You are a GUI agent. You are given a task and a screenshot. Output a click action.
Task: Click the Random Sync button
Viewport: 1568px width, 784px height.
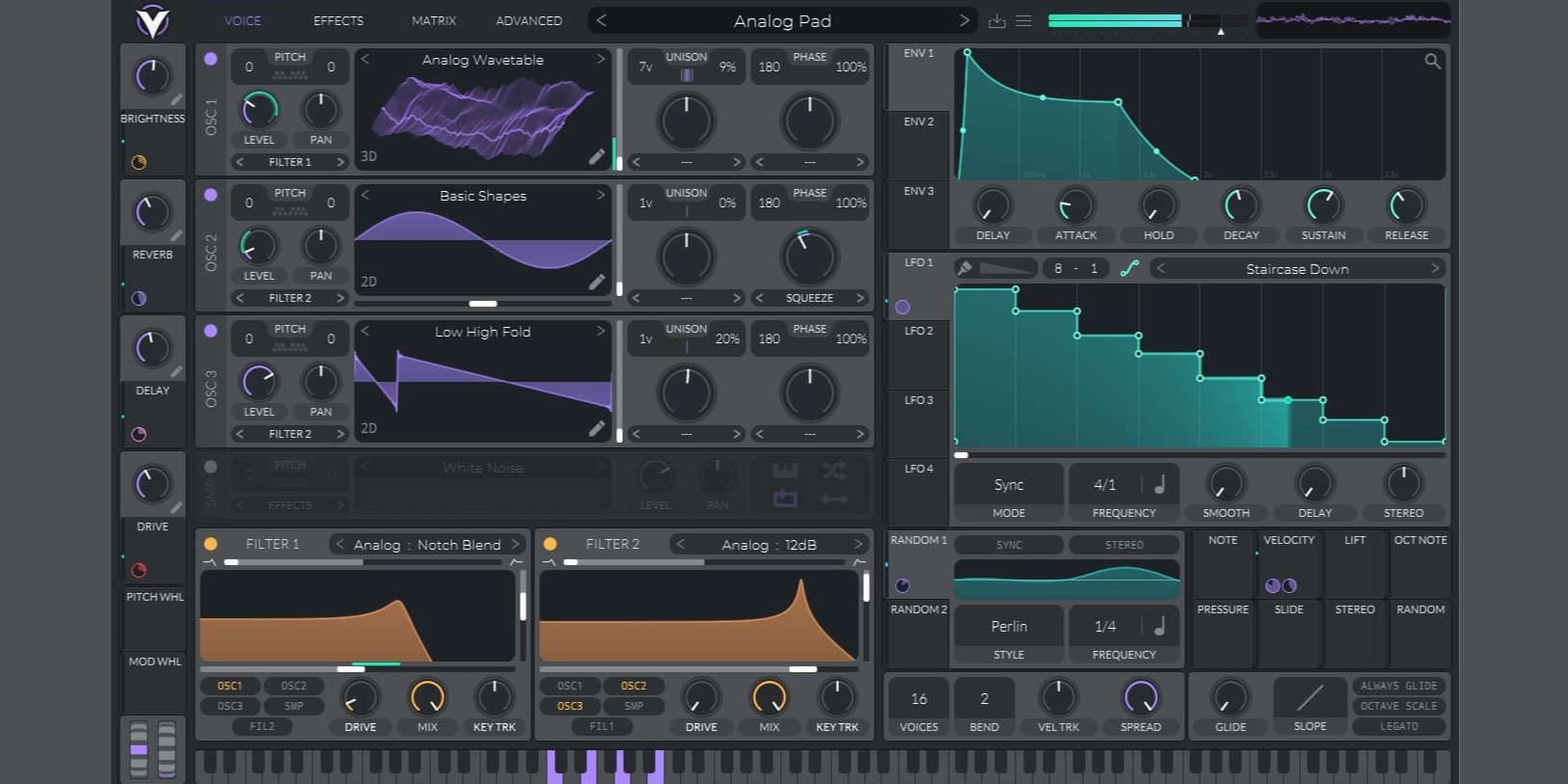(x=1009, y=545)
